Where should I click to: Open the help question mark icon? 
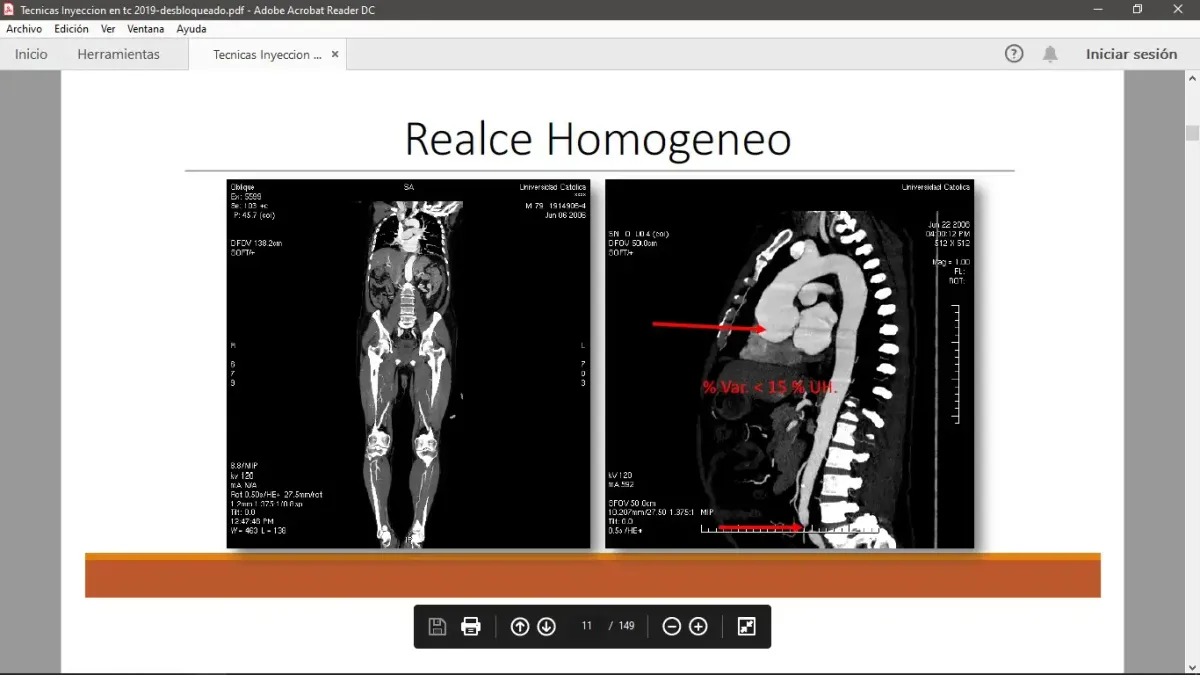(x=1014, y=54)
